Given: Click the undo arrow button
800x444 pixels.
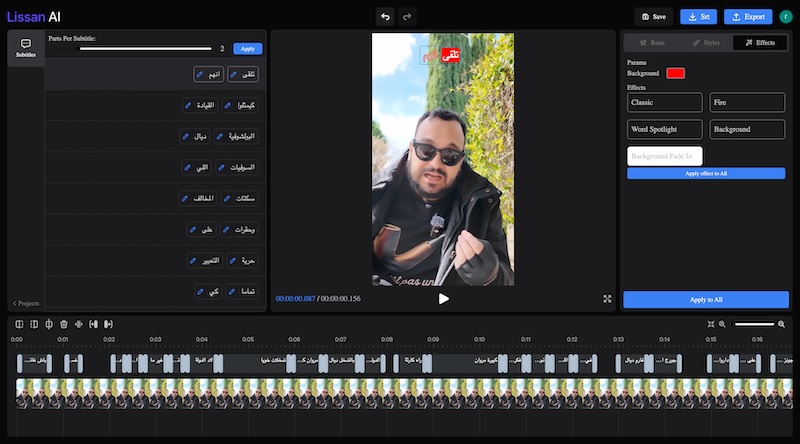Looking at the screenshot, I should 385,16.
